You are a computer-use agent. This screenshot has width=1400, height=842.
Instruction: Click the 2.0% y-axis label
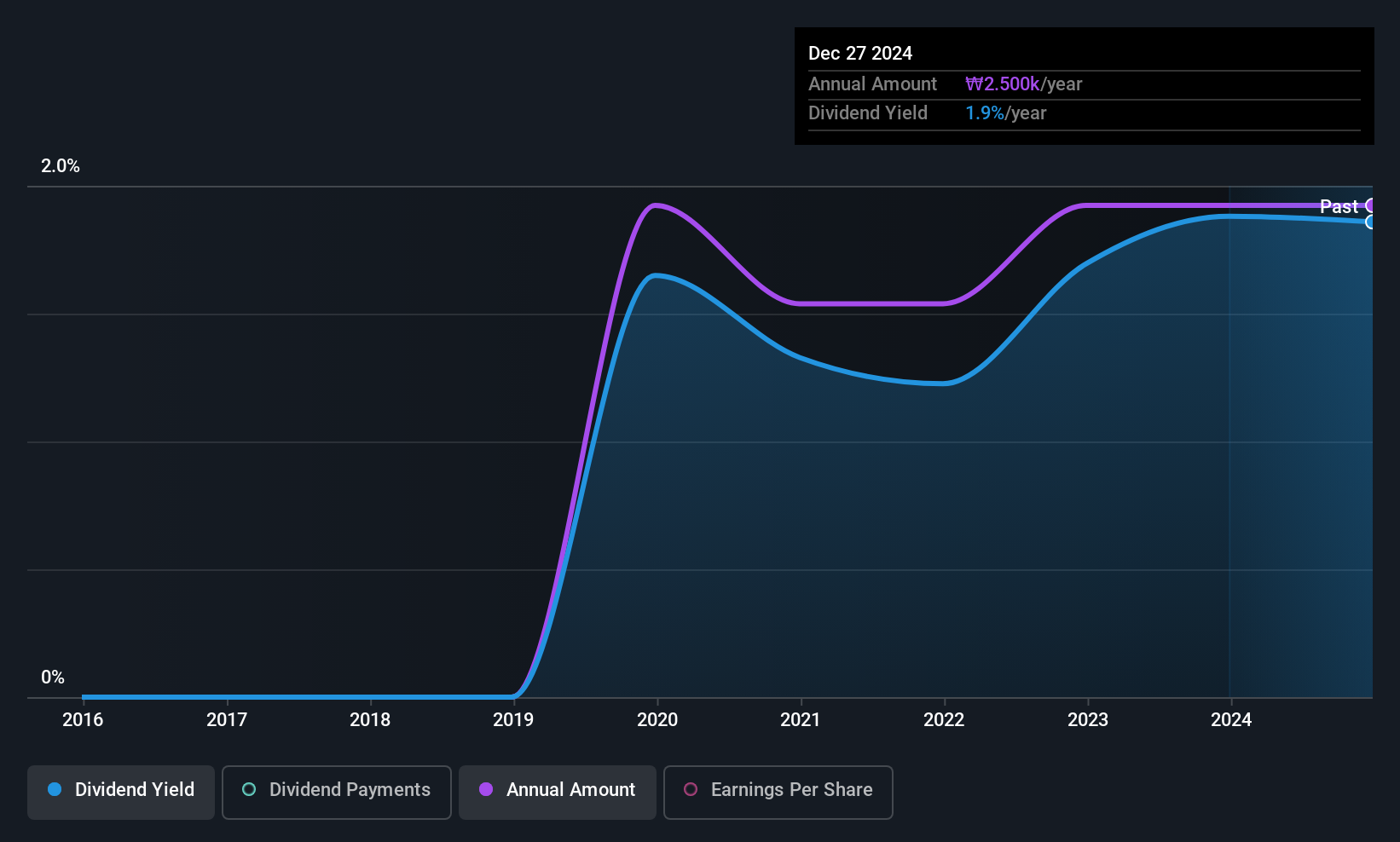tap(61, 166)
